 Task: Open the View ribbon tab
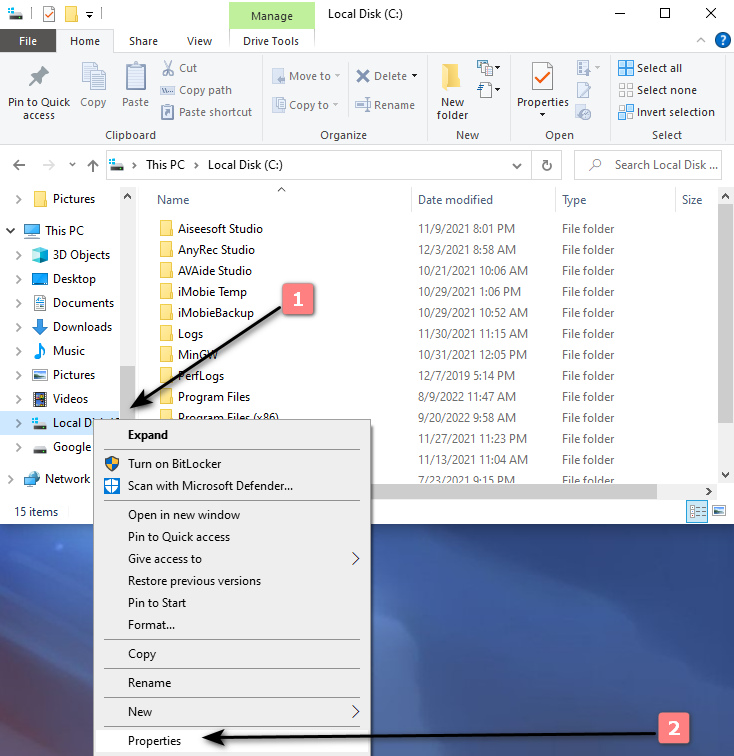coord(199,41)
